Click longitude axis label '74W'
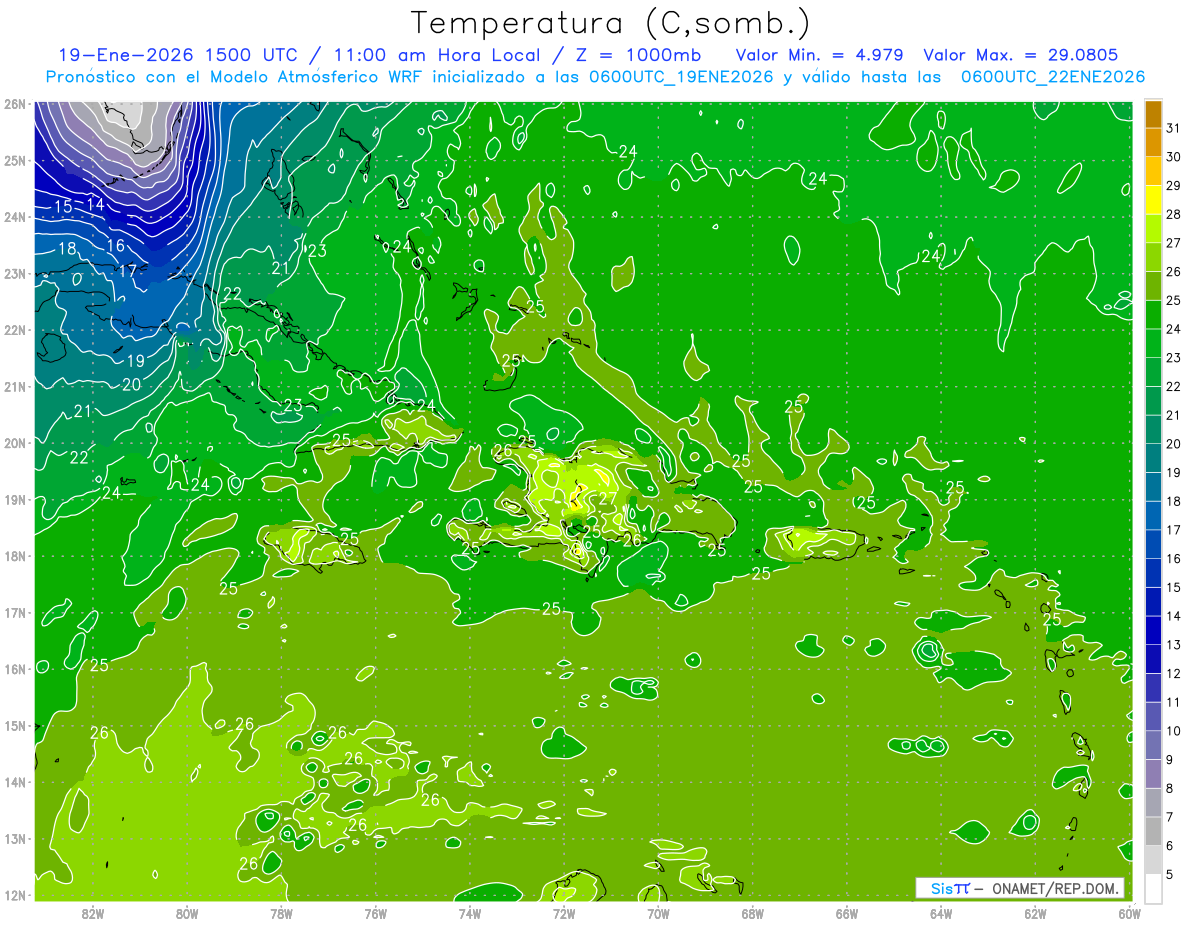The height and width of the screenshot is (927, 1200). 470,914
